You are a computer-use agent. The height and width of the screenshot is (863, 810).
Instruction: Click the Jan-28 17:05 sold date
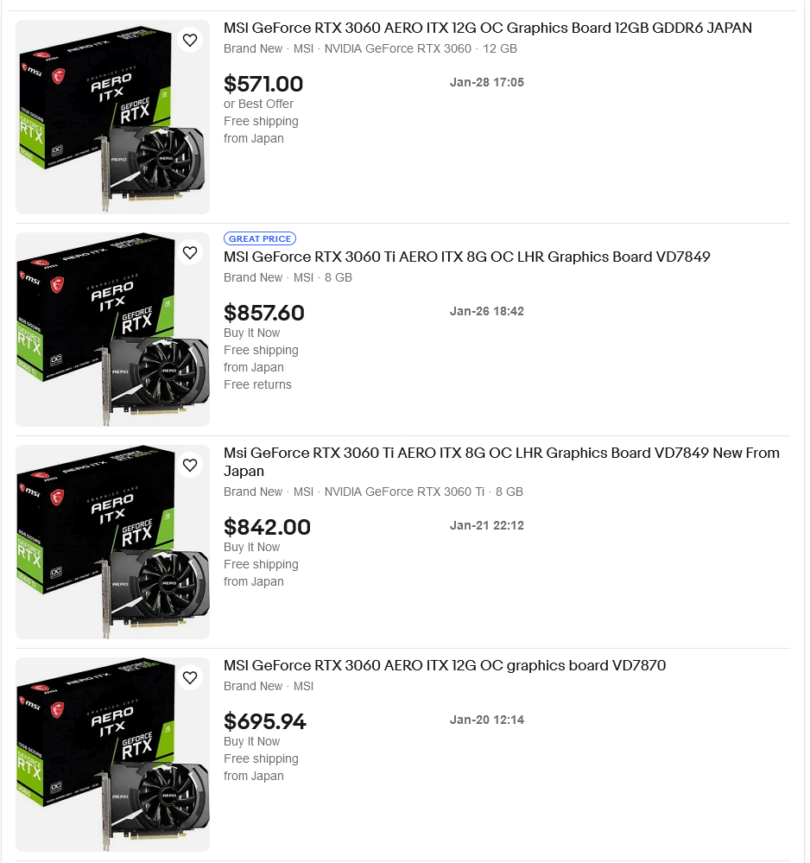[x=487, y=82]
